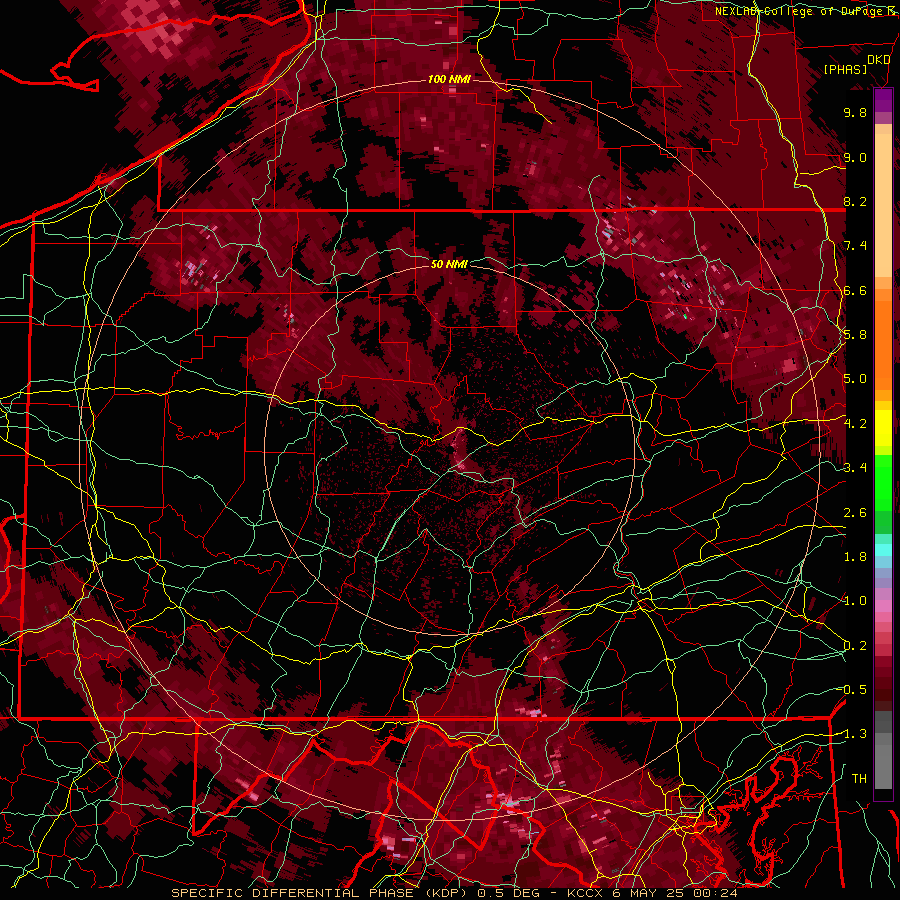
Task: Click the 'TH' threshold label on scale
Action: pos(859,779)
